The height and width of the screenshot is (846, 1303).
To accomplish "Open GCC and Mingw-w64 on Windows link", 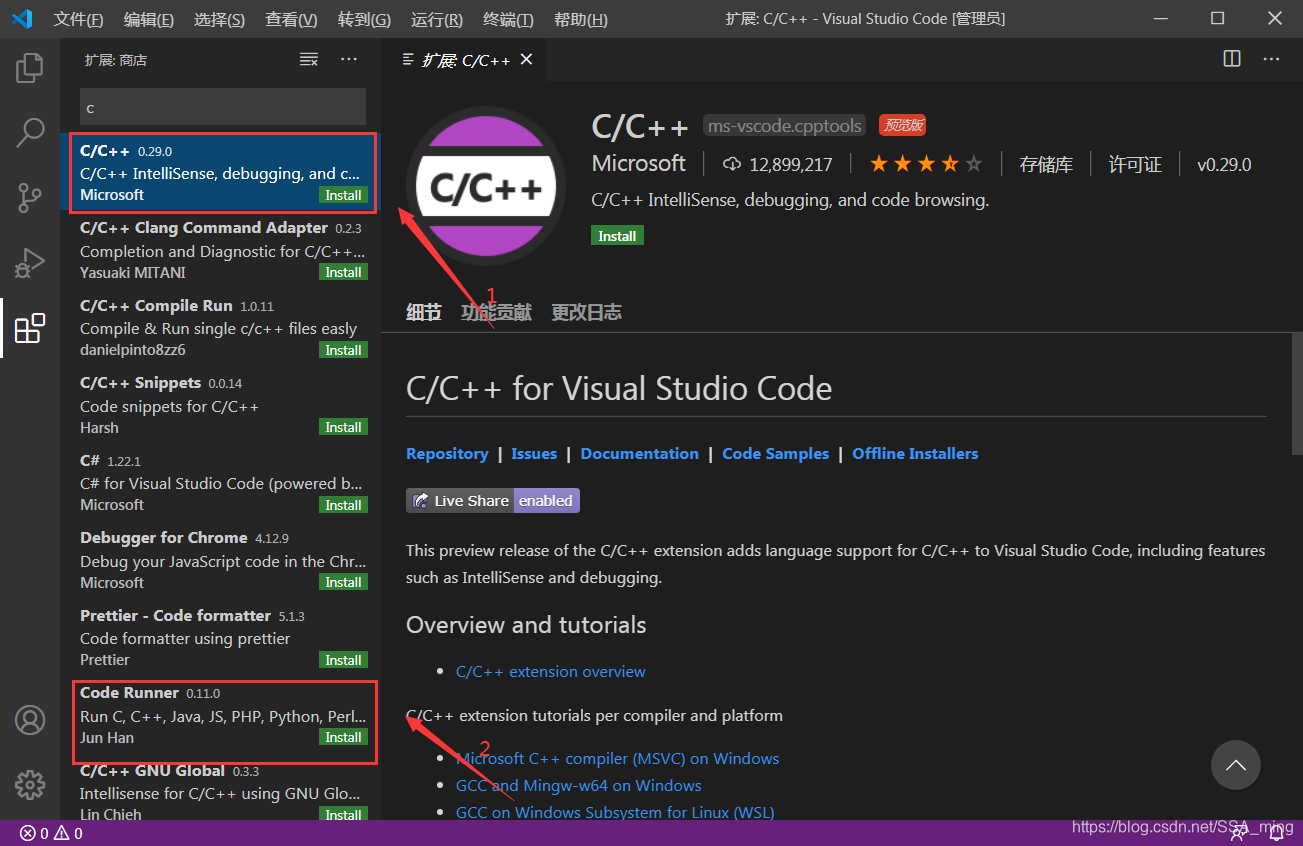I will 579,785.
